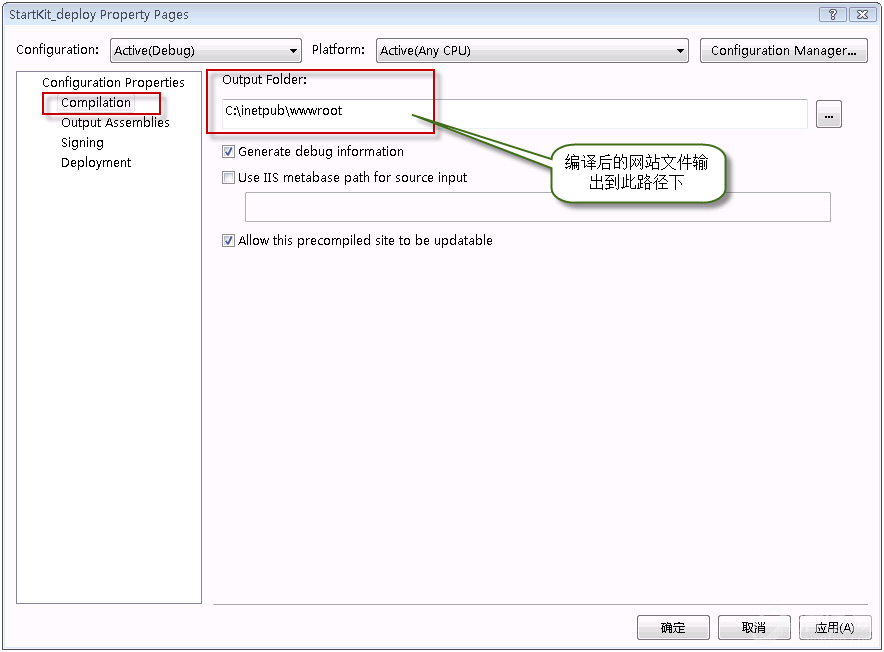
Task: Select Compilation in the tree
Action: pos(96,102)
